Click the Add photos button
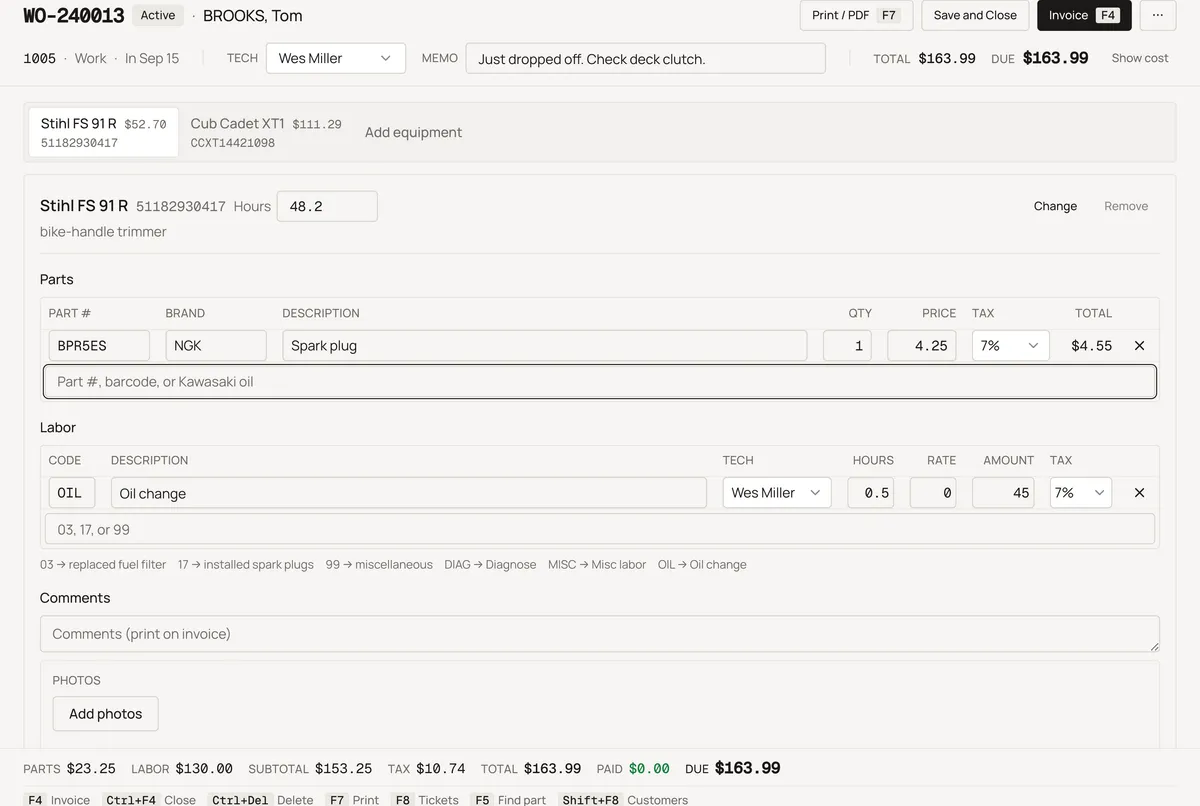The image size is (1200, 806). [x=105, y=714]
